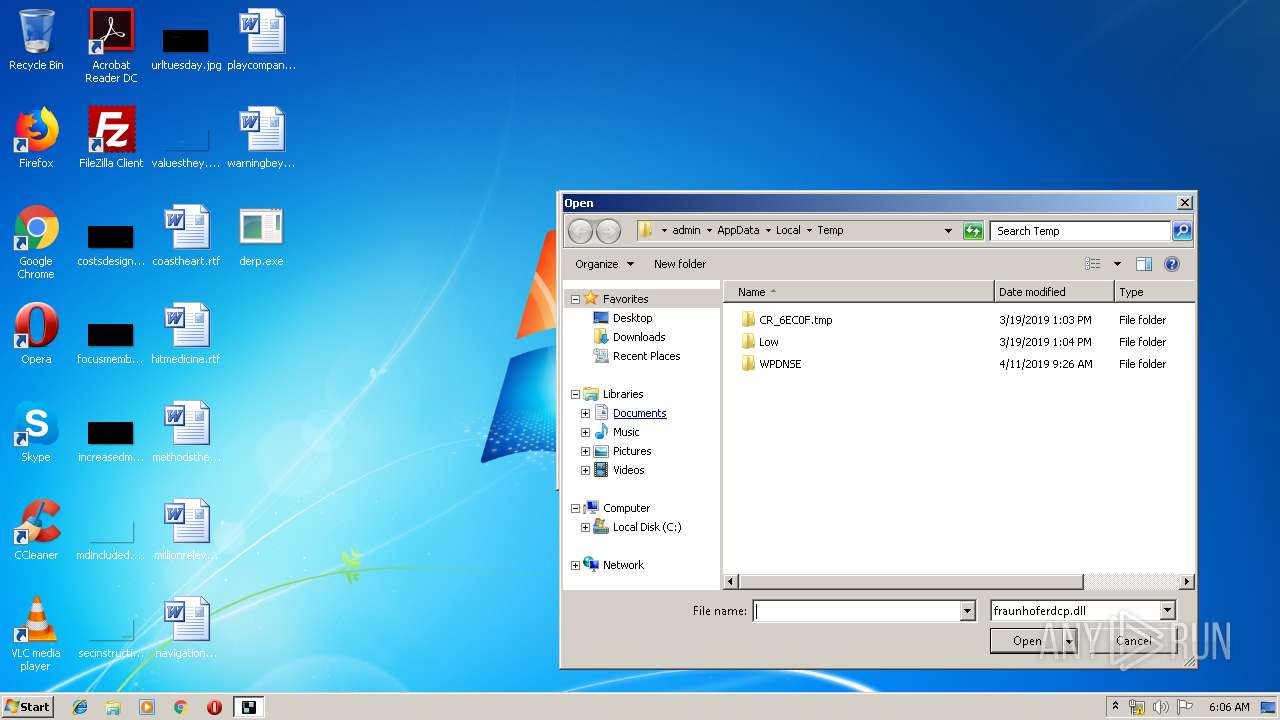The height and width of the screenshot is (720, 1280).
Task: Expand the Music library node
Action: pos(585,432)
